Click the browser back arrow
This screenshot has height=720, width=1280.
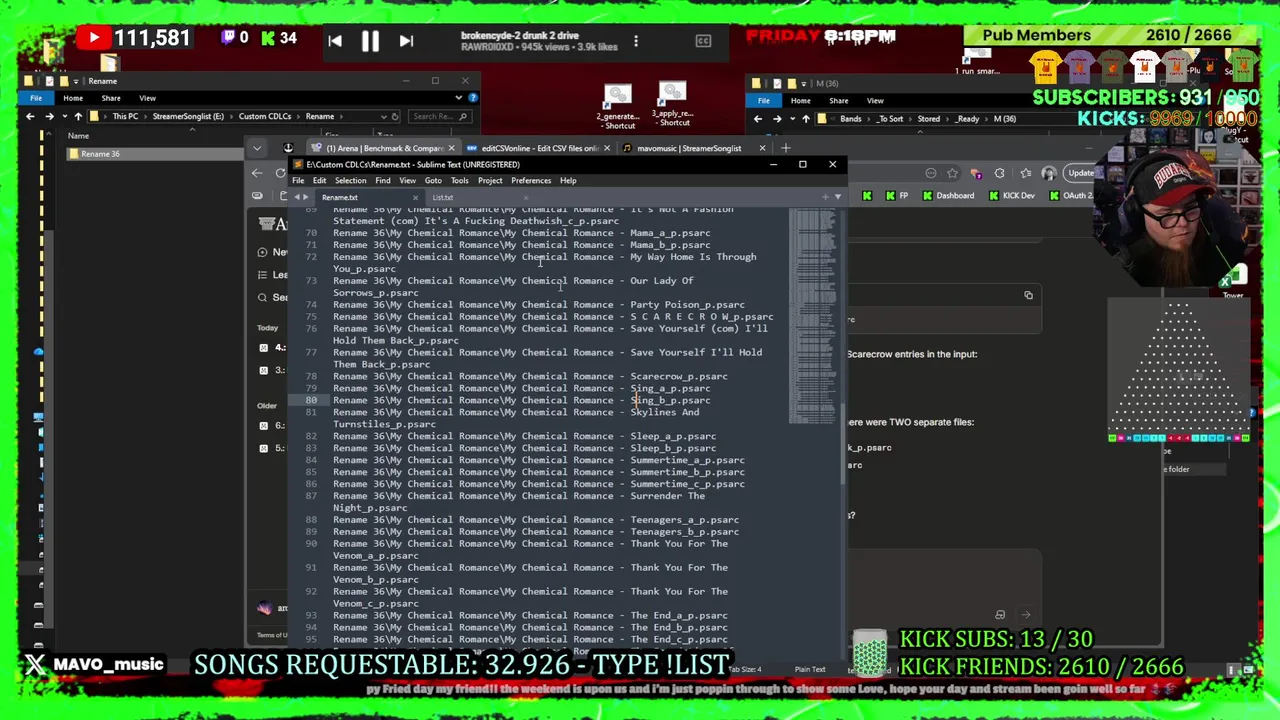tap(257, 173)
